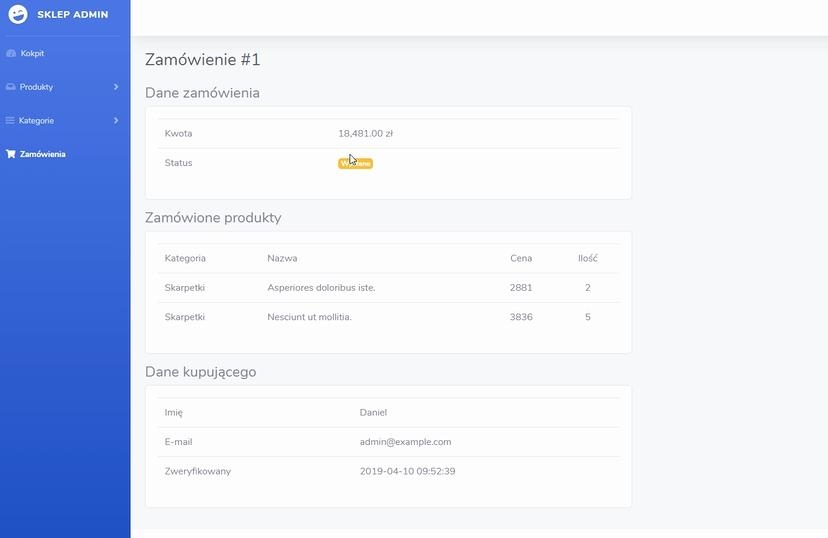Click the yellow order status badge
This screenshot has height=538, width=828.
point(355,163)
